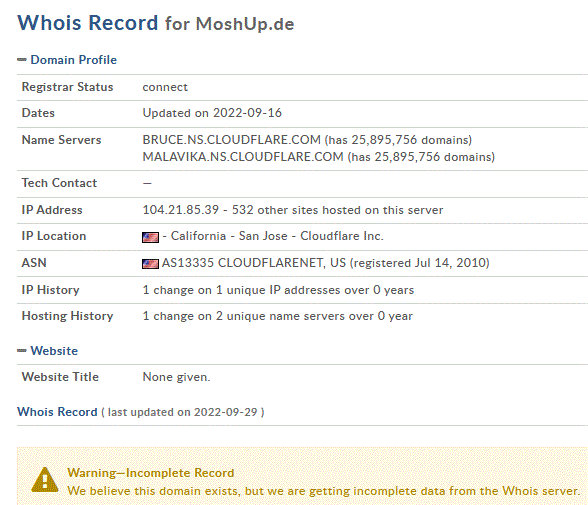Collapse the Domain Profile section

pyautogui.click(x=74, y=60)
